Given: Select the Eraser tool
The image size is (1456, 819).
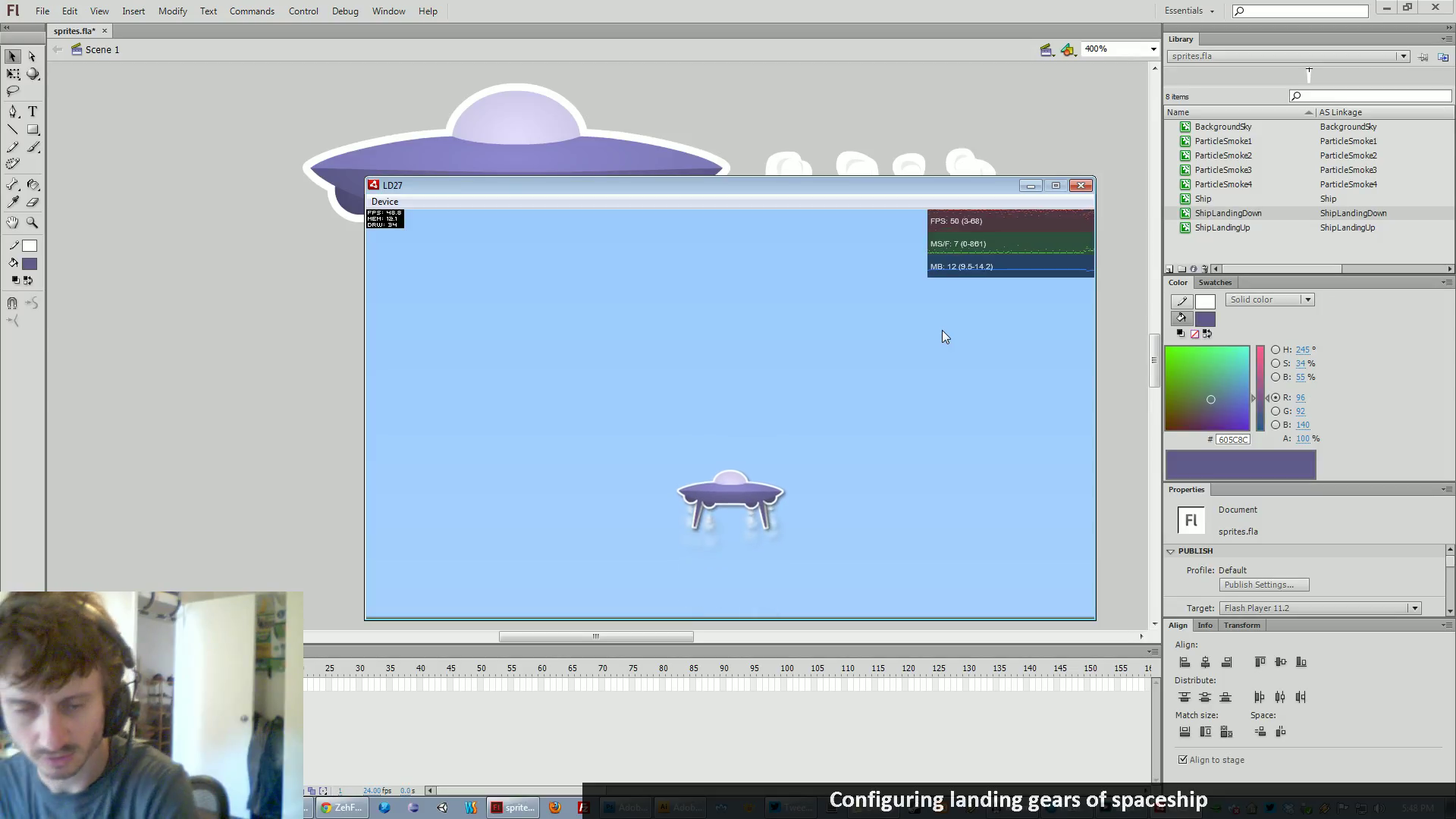Looking at the screenshot, I should click(x=33, y=202).
